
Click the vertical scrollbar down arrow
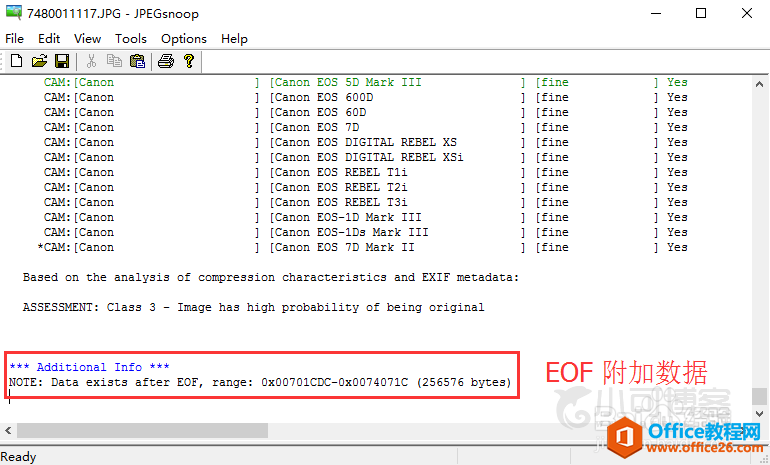tap(760, 413)
